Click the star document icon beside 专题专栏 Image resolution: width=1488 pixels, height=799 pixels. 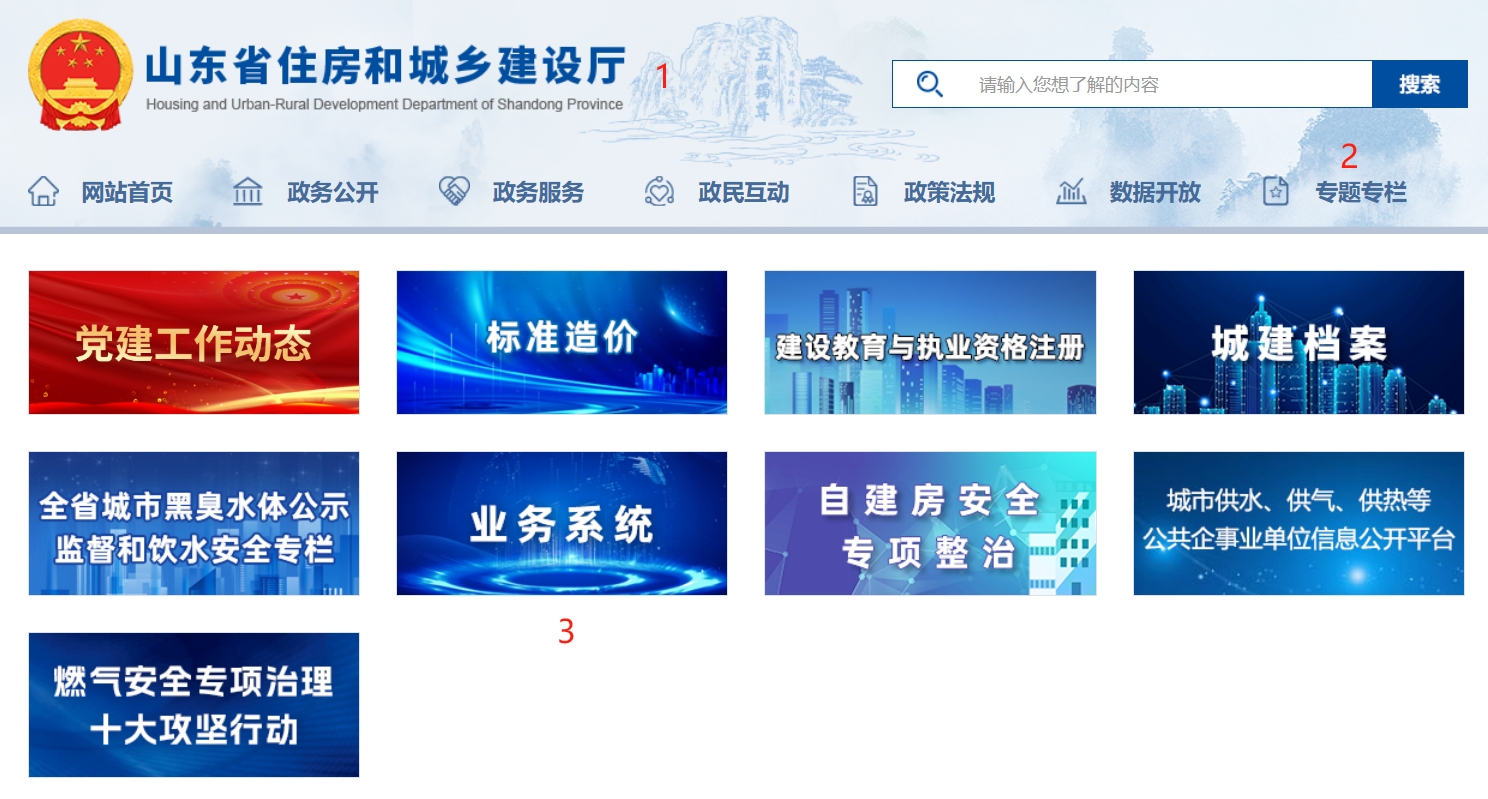tap(1275, 191)
